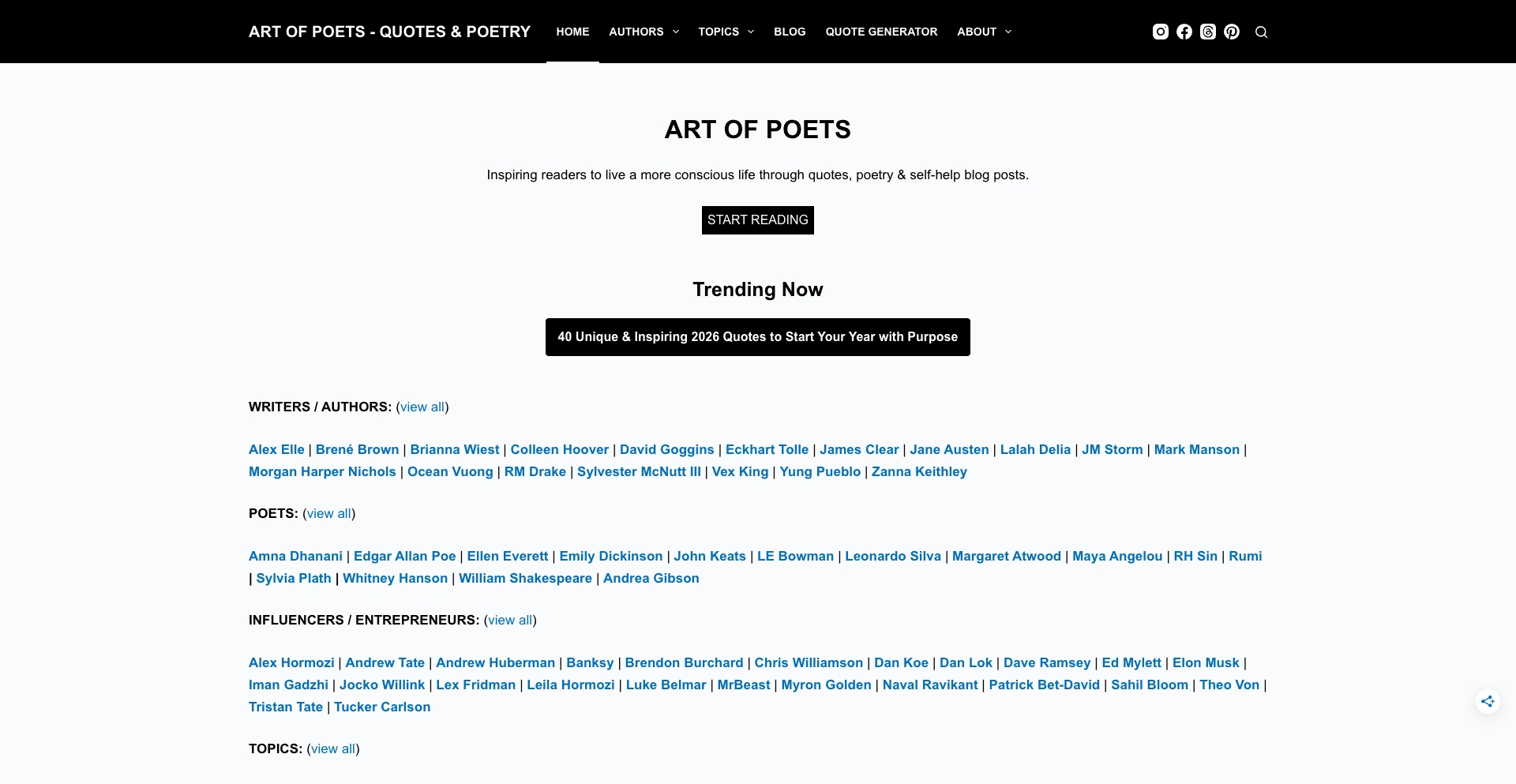
Task: Open the ART OF POETS site title
Action: point(389,32)
